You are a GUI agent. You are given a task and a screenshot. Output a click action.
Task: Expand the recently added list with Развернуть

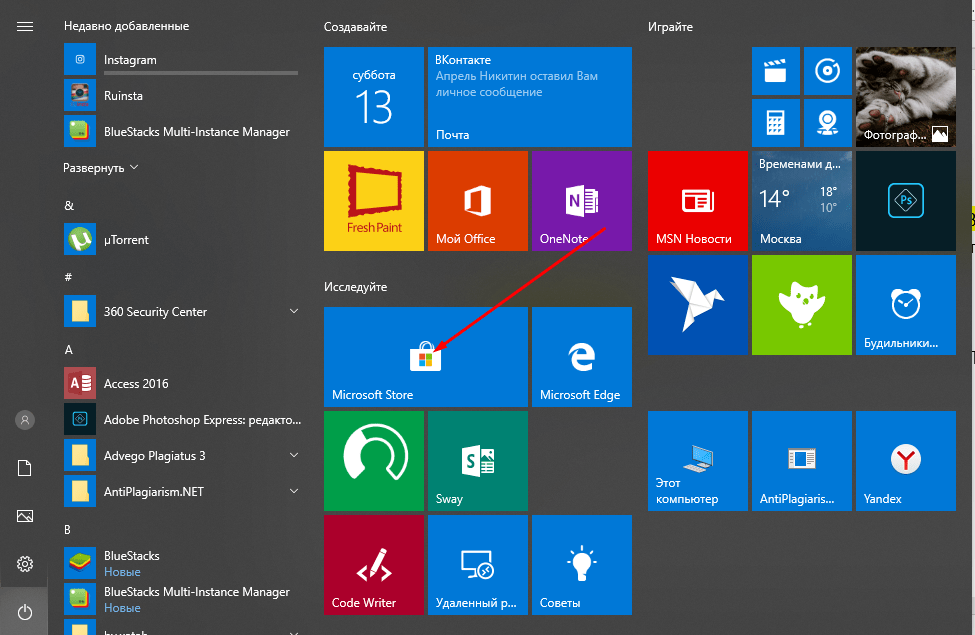tap(100, 168)
